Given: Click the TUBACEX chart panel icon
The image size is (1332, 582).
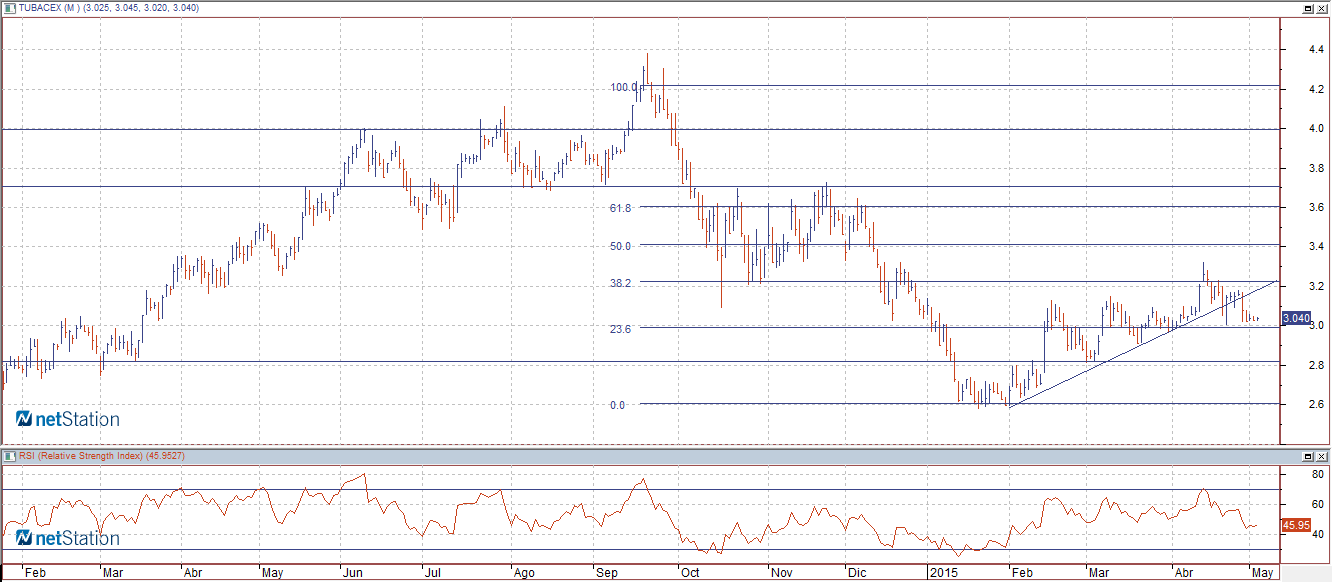Looking at the screenshot, I should coord(10,7).
